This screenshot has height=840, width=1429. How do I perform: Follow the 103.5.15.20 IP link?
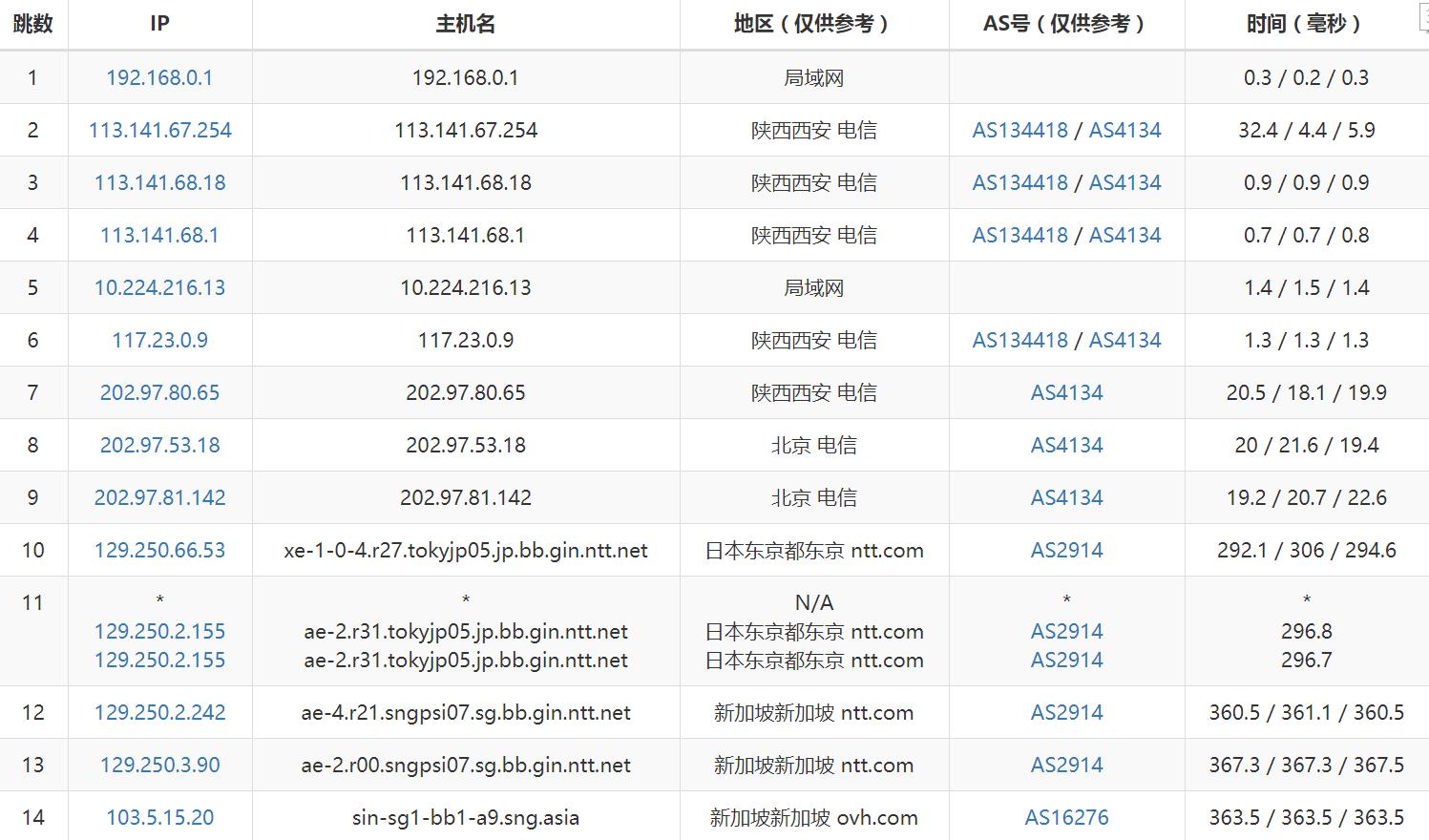(x=159, y=818)
